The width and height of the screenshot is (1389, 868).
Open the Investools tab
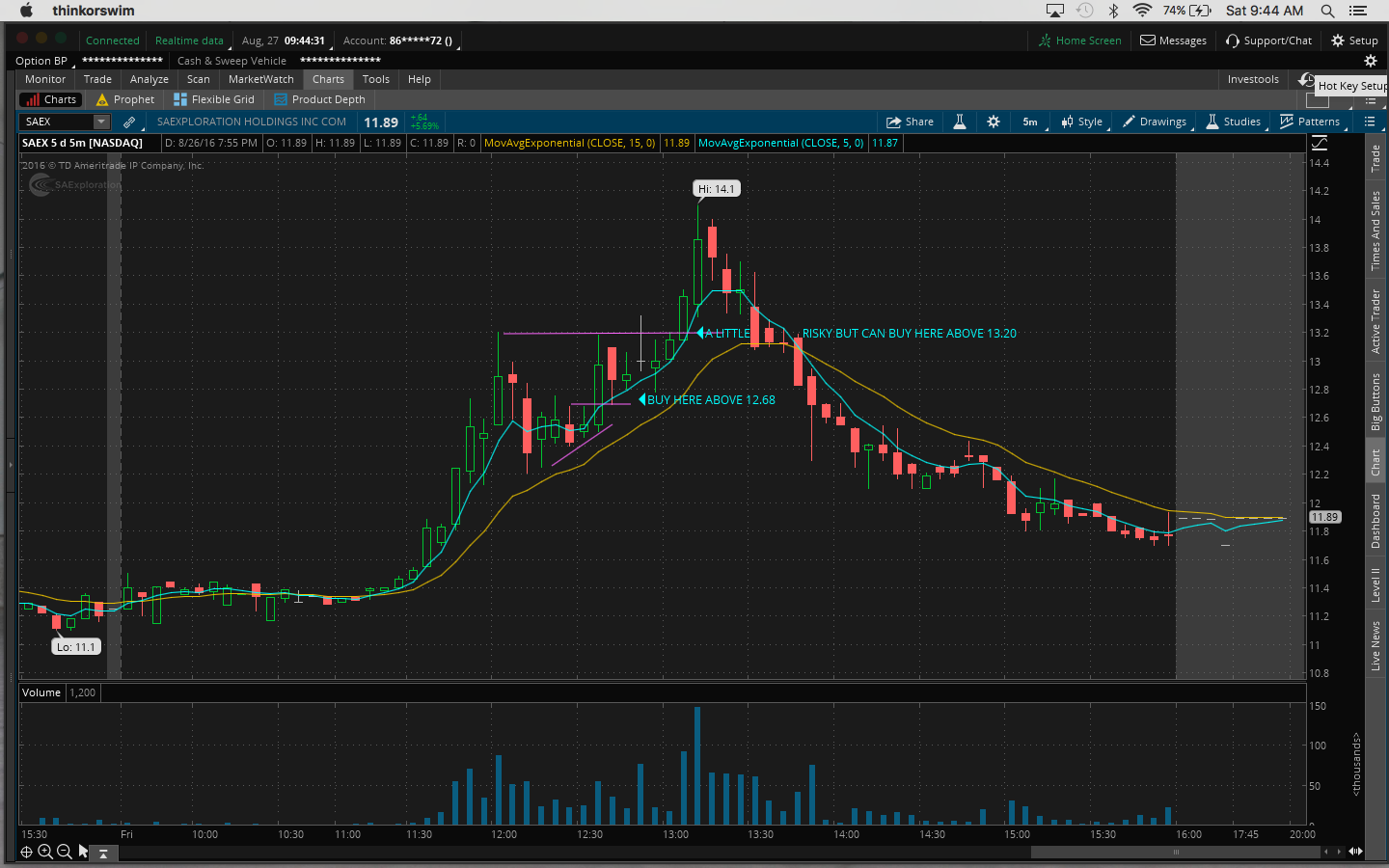coord(1253,79)
